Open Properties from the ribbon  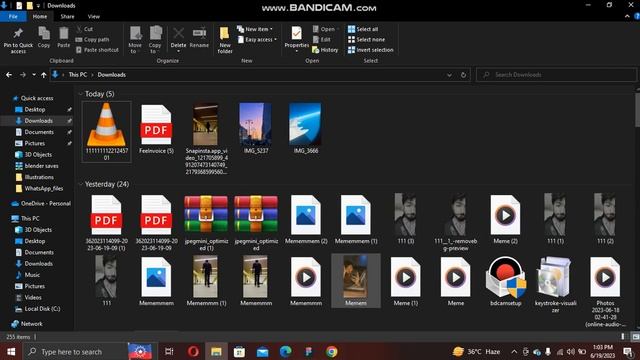point(296,40)
